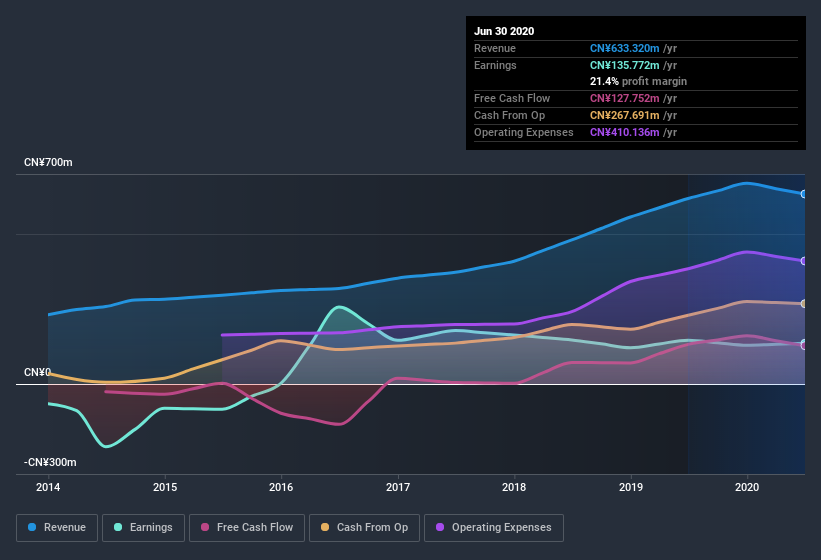Click the Operating Expenses line endpoint marker
This screenshot has height=560, width=821.
(x=804, y=261)
